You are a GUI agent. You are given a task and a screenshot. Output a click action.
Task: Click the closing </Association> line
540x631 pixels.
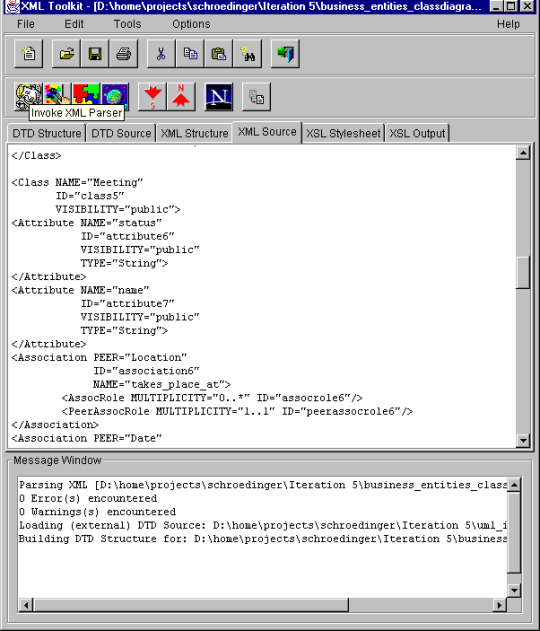(x=55, y=425)
